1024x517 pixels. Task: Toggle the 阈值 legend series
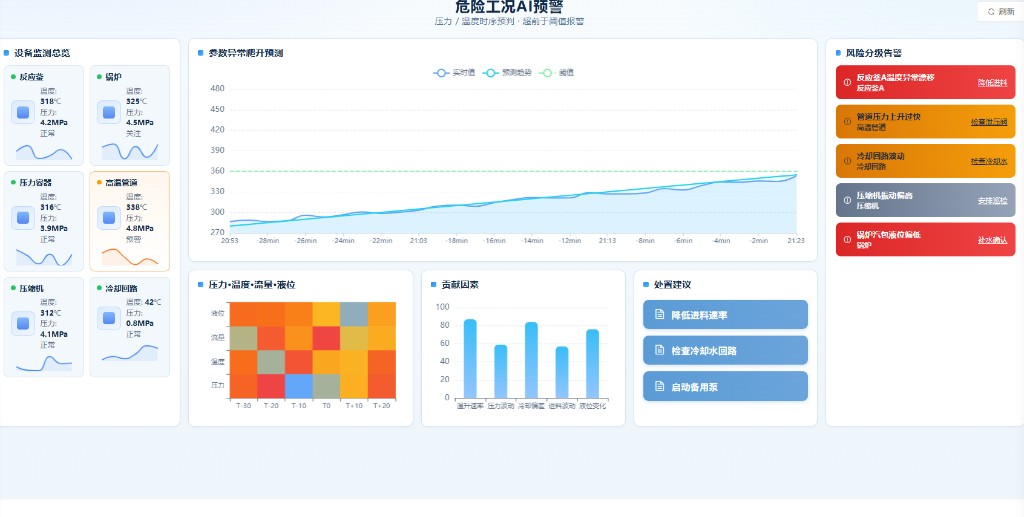coord(556,73)
